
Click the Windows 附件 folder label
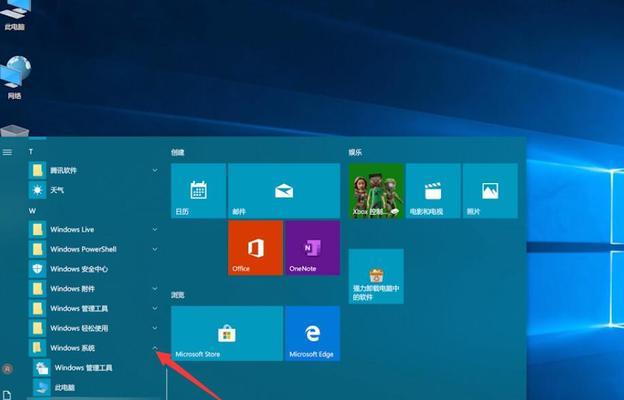coord(72,289)
